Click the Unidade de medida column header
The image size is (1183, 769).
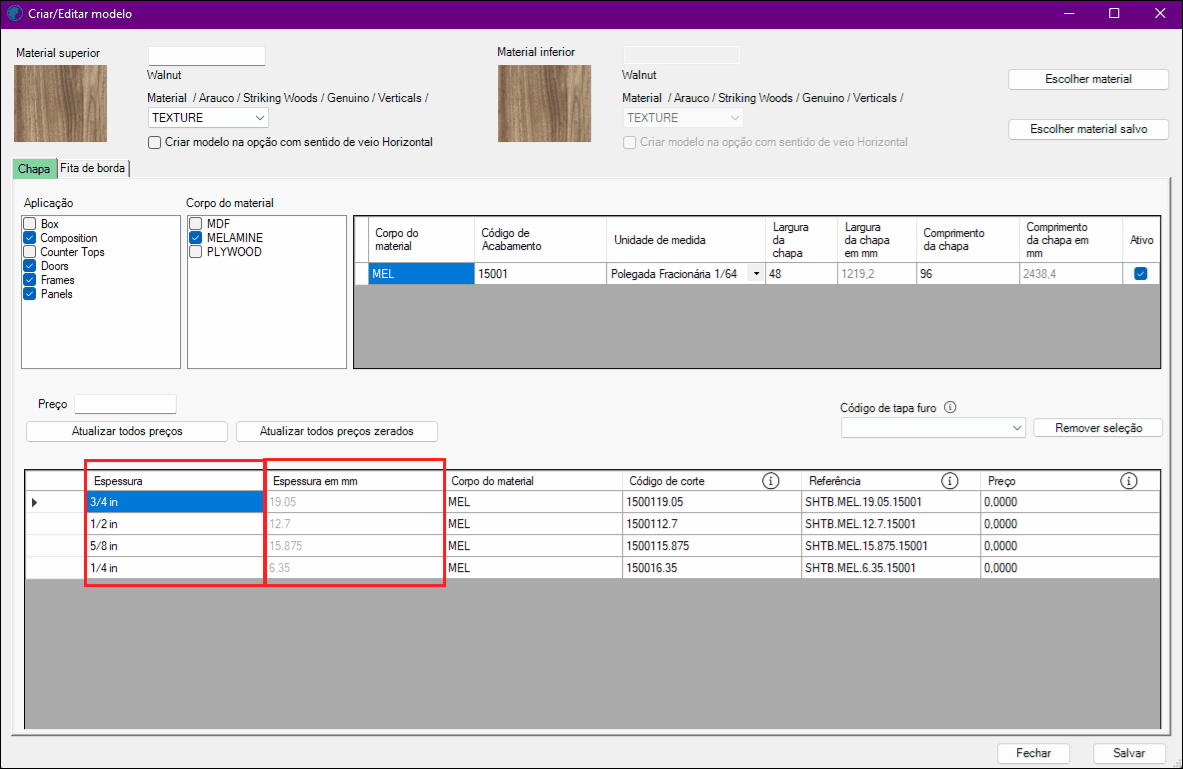pos(685,240)
